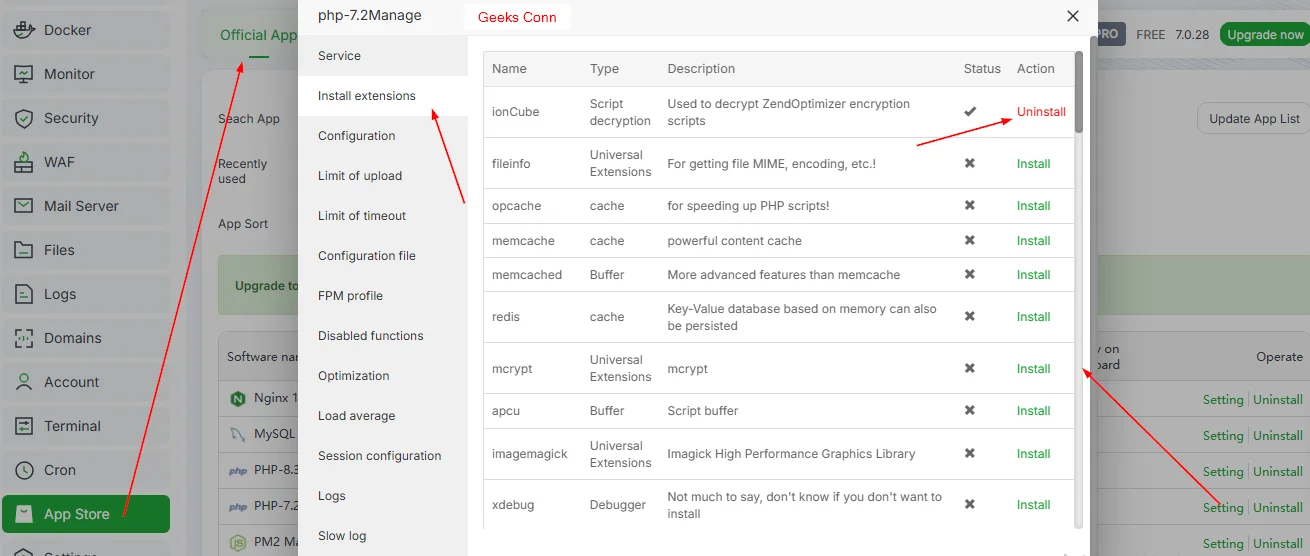Image resolution: width=1310 pixels, height=556 pixels.
Task: Install the memcached extension
Action: pos(1033,275)
